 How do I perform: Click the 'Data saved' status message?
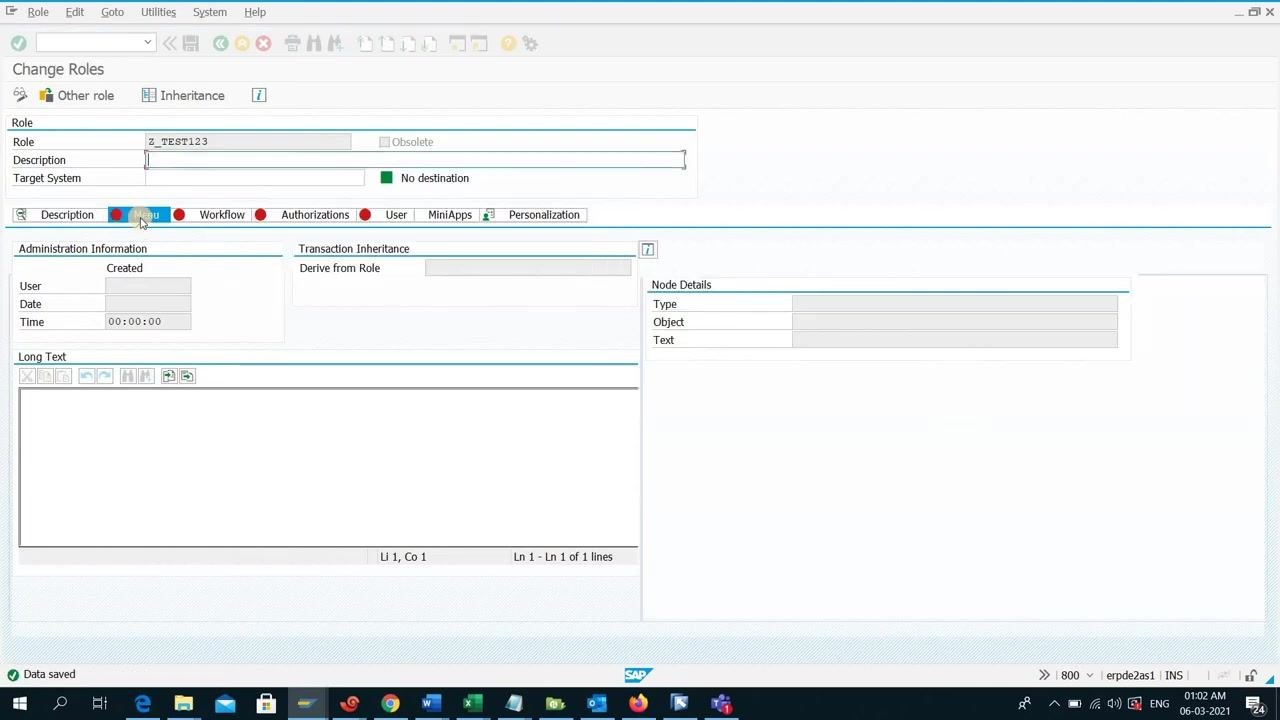[x=49, y=674]
